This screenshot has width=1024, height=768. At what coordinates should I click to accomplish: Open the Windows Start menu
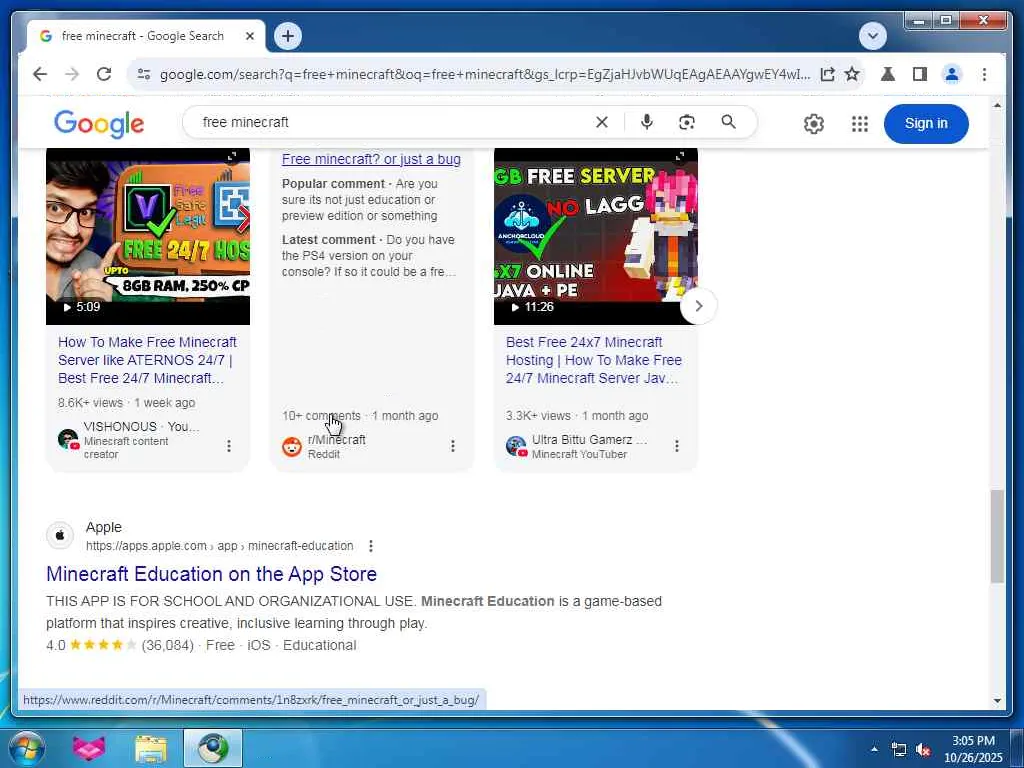[25, 748]
